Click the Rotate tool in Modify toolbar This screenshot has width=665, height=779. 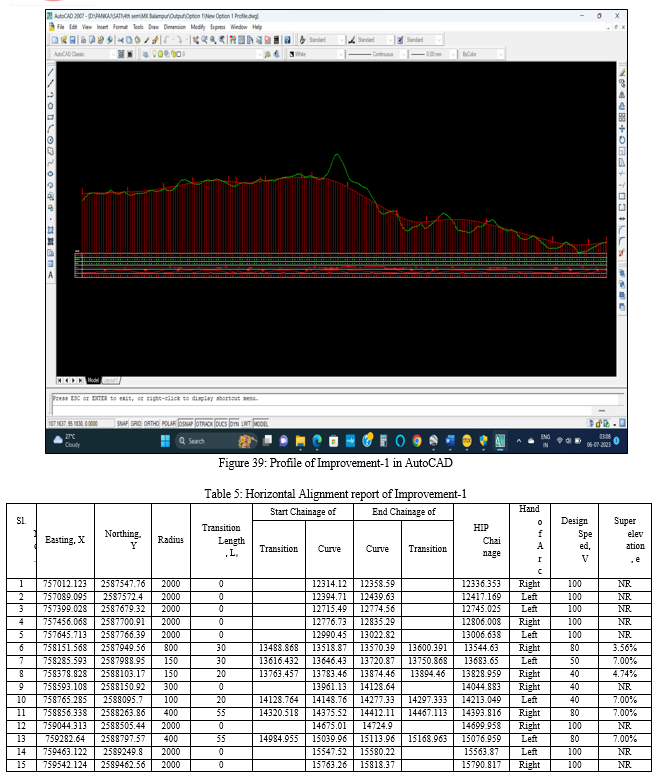click(x=622, y=140)
